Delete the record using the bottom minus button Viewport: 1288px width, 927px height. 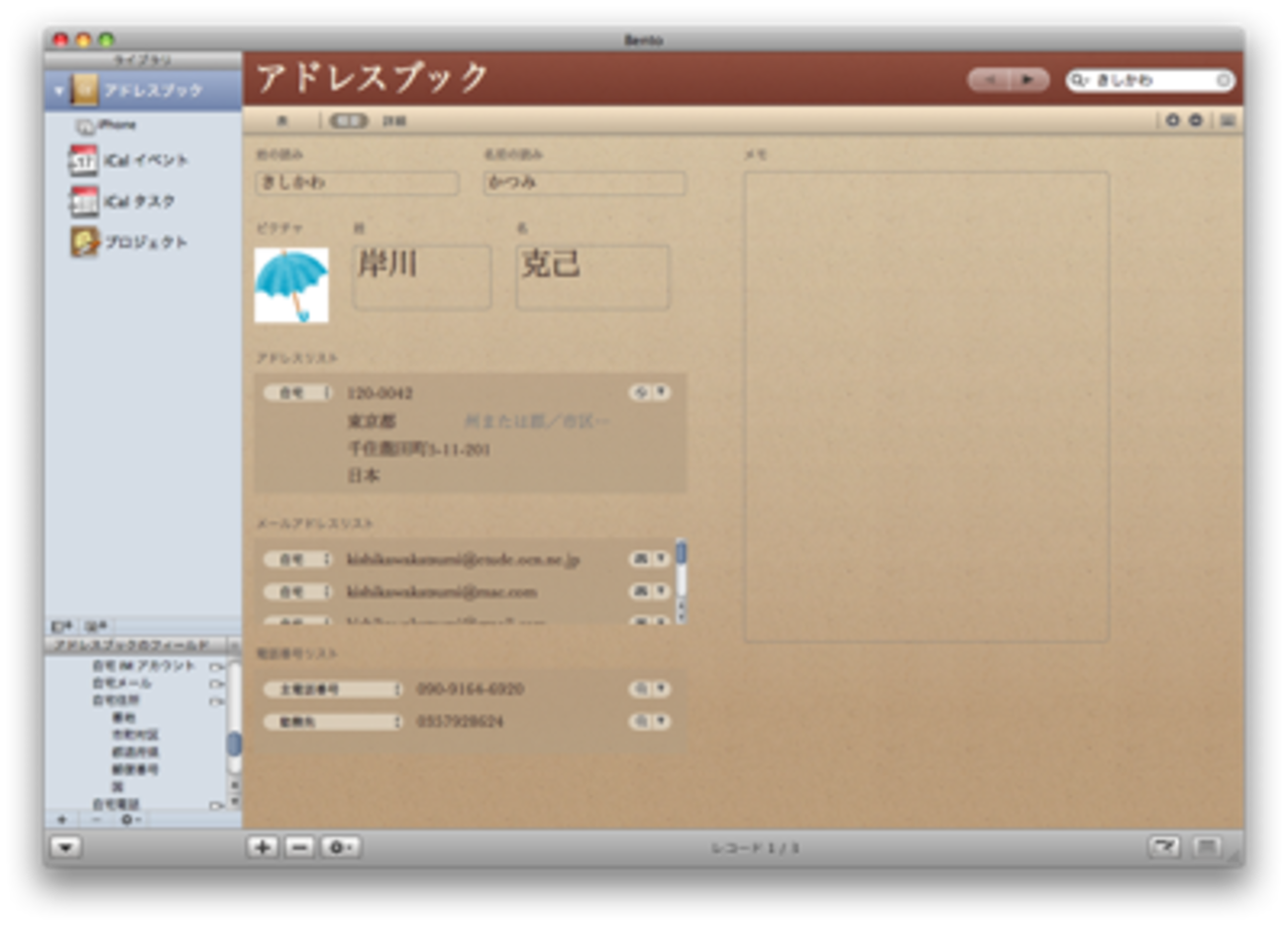click(300, 847)
